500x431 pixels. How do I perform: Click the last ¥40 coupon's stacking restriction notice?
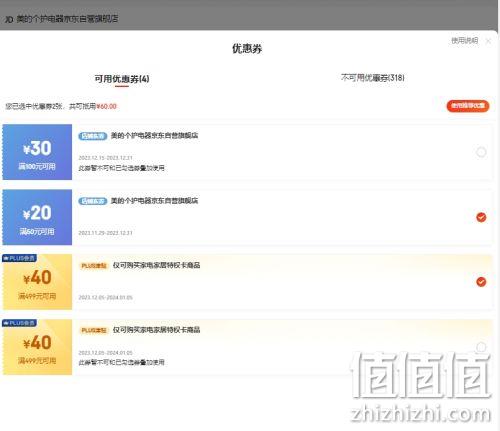click(x=121, y=362)
